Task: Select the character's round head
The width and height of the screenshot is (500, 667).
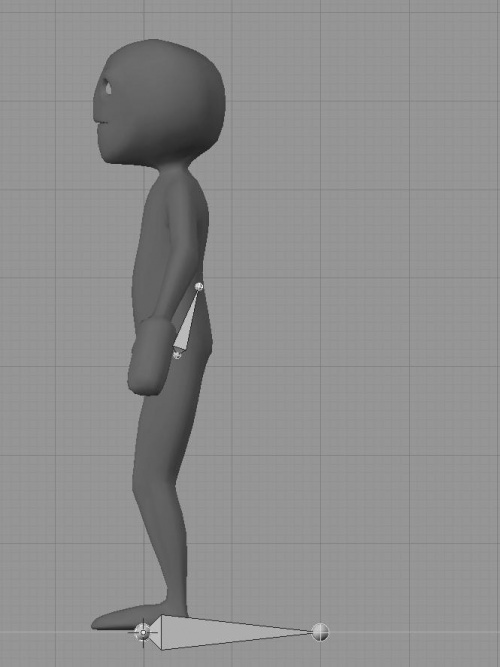Action: [x=159, y=102]
